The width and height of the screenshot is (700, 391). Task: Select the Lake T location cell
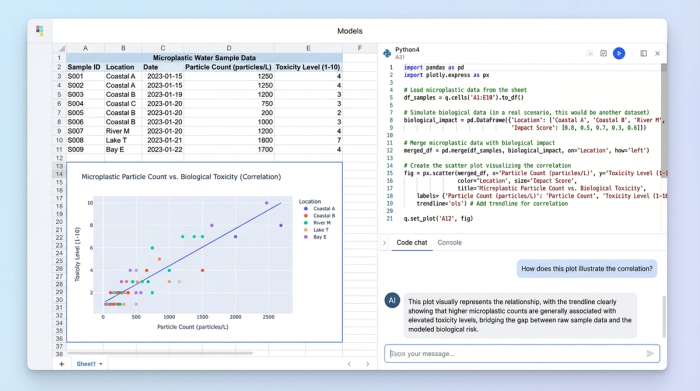tap(123, 140)
